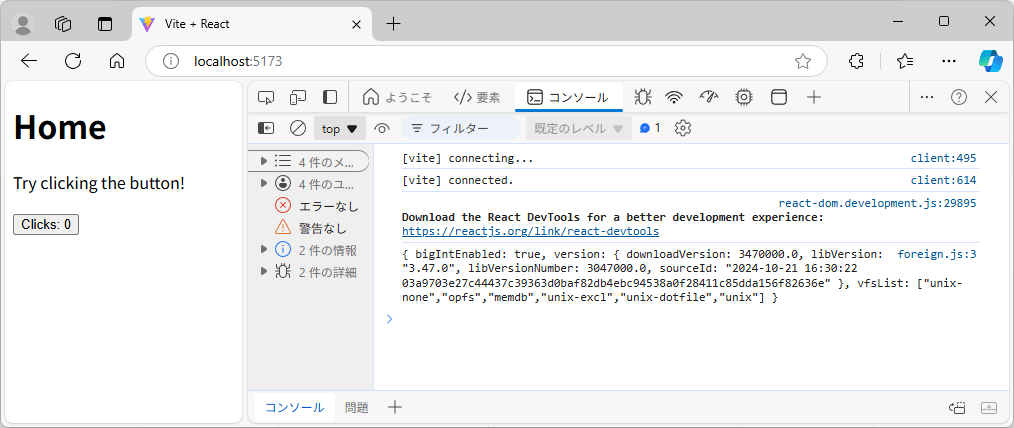Switch to the 要素 (Elements) tab

(x=477, y=98)
